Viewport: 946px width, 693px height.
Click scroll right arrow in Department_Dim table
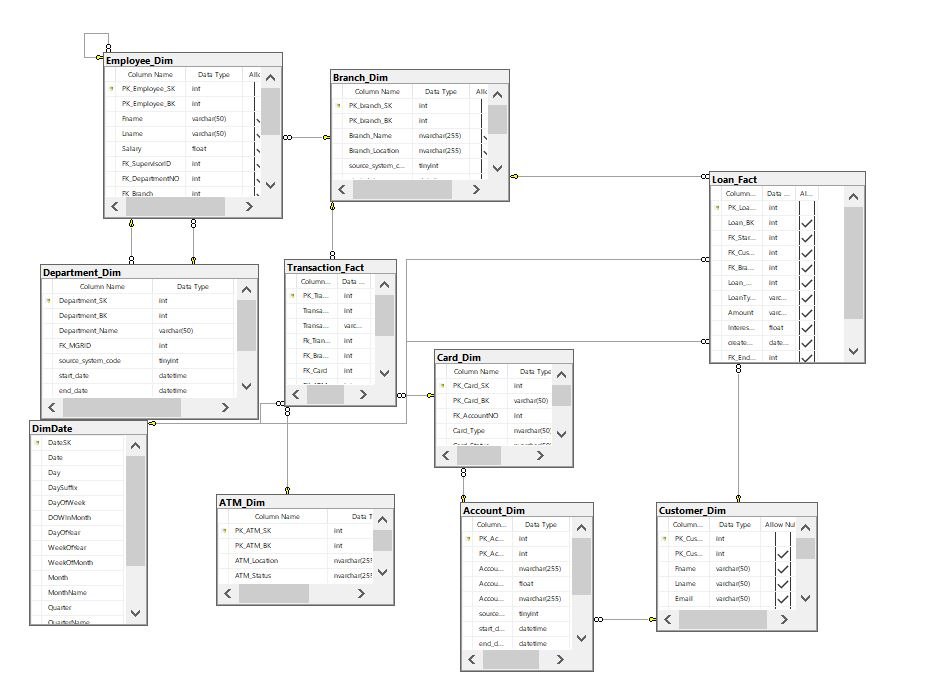coord(225,408)
